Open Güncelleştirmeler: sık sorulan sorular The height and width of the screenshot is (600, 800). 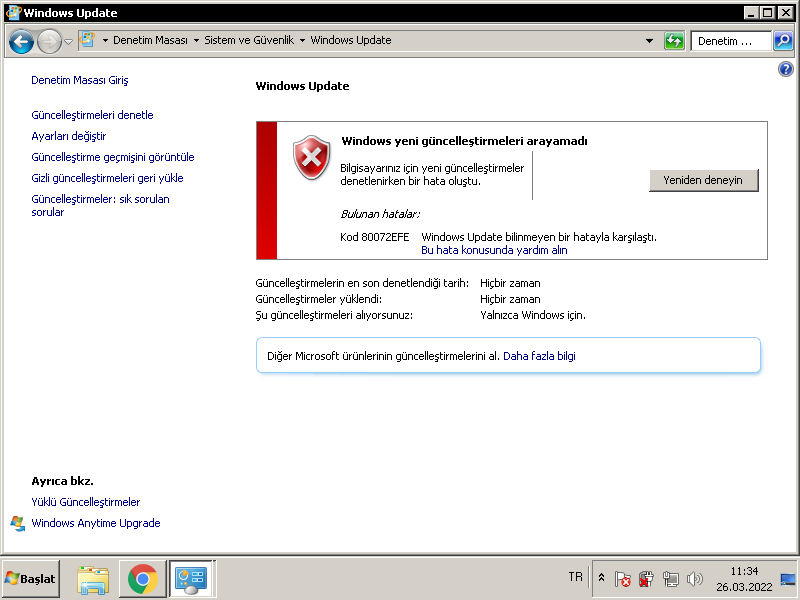point(101,206)
